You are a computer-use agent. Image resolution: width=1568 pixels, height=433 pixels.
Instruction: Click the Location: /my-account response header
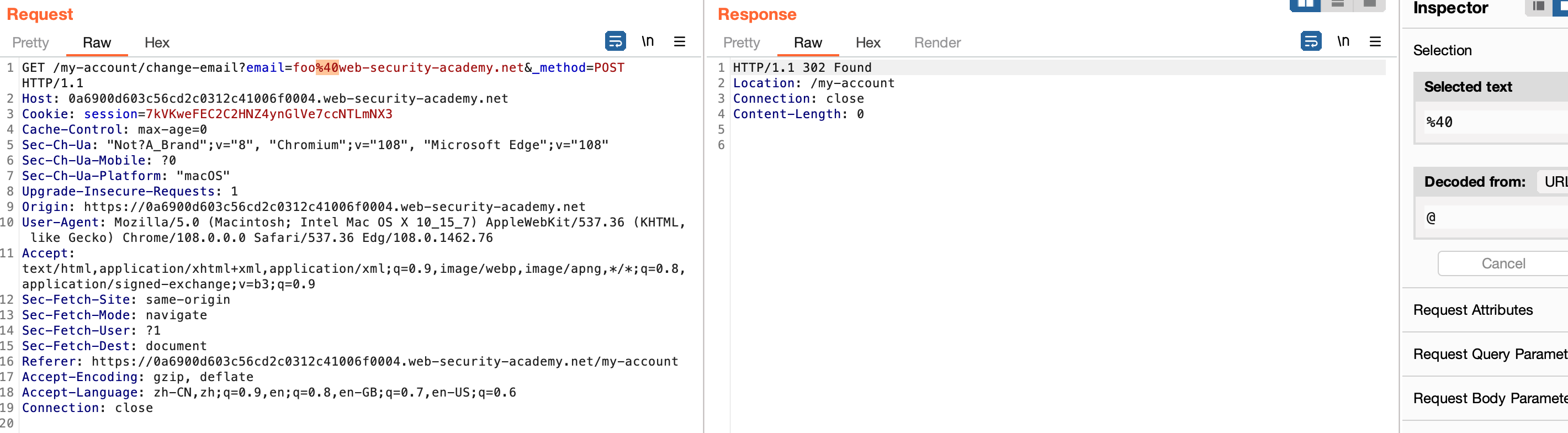tap(814, 83)
